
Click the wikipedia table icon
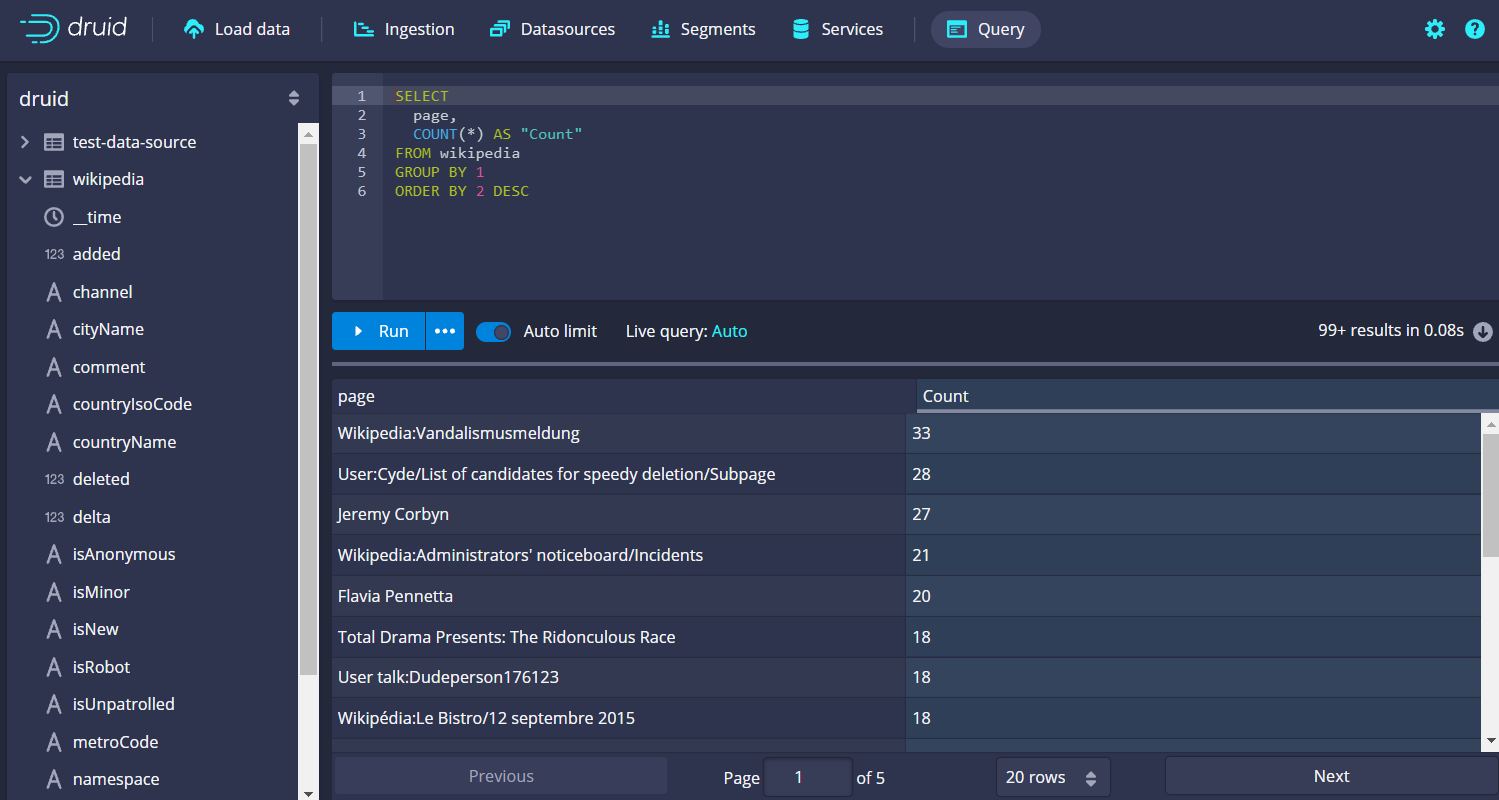(x=54, y=180)
